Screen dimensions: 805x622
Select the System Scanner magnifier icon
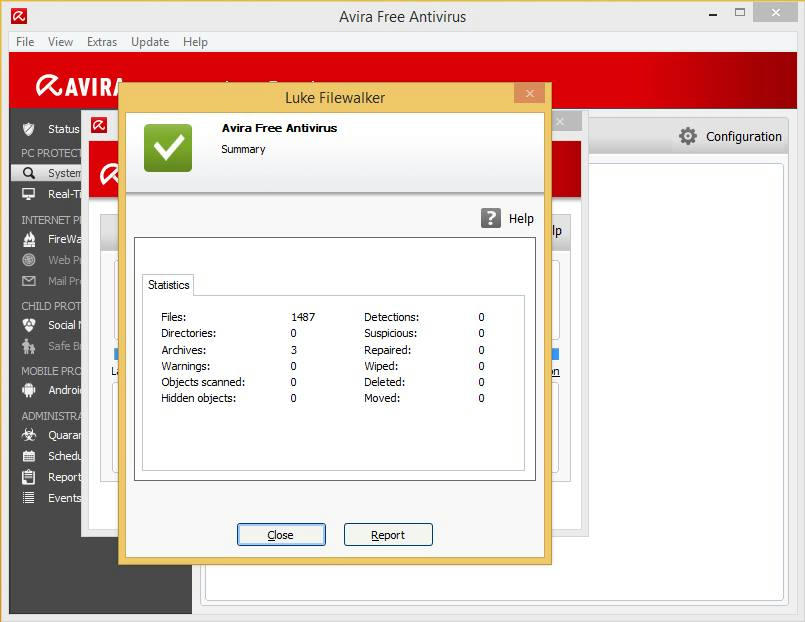pyautogui.click(x=29, y=173)
